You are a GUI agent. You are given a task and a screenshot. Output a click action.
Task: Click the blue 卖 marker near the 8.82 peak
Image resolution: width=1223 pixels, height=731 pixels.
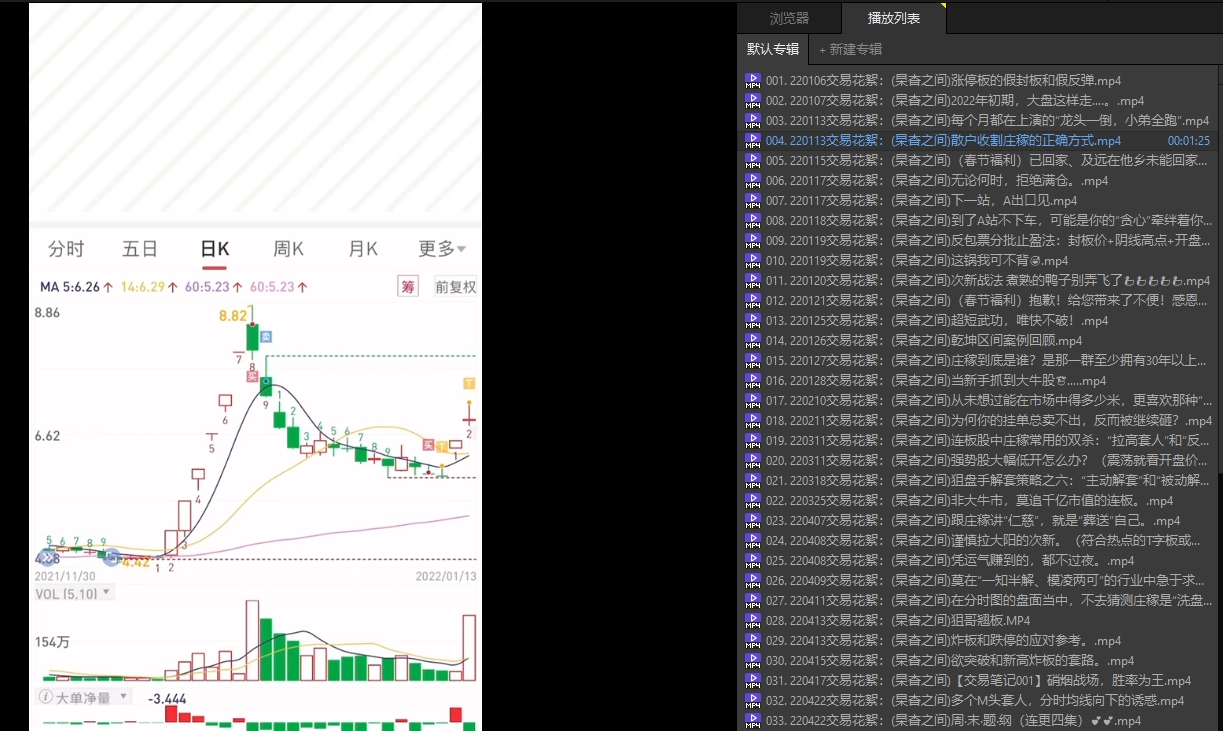(x=266, y=337)
